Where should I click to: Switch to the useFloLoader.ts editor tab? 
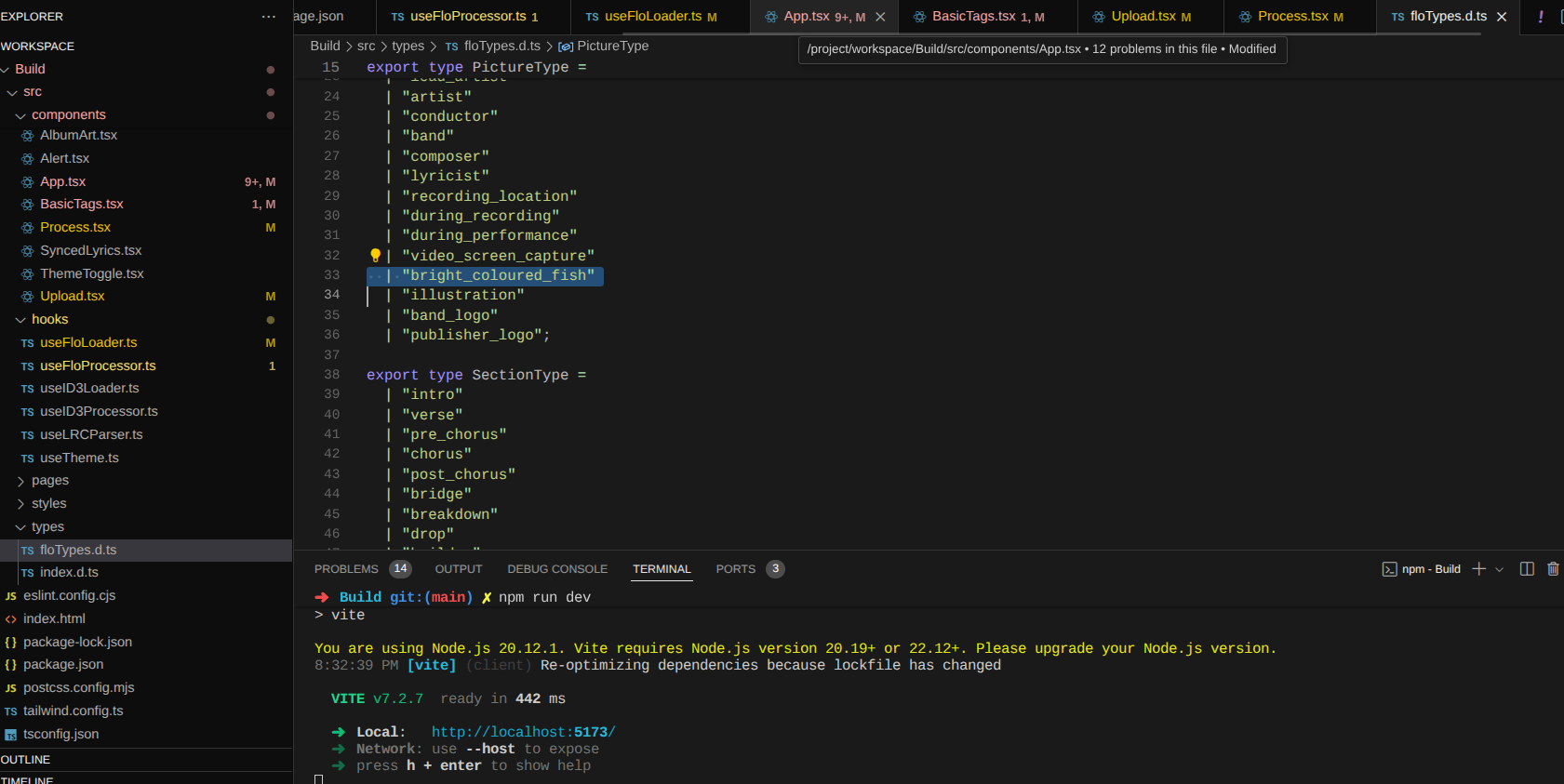click(x=652, y=17)
